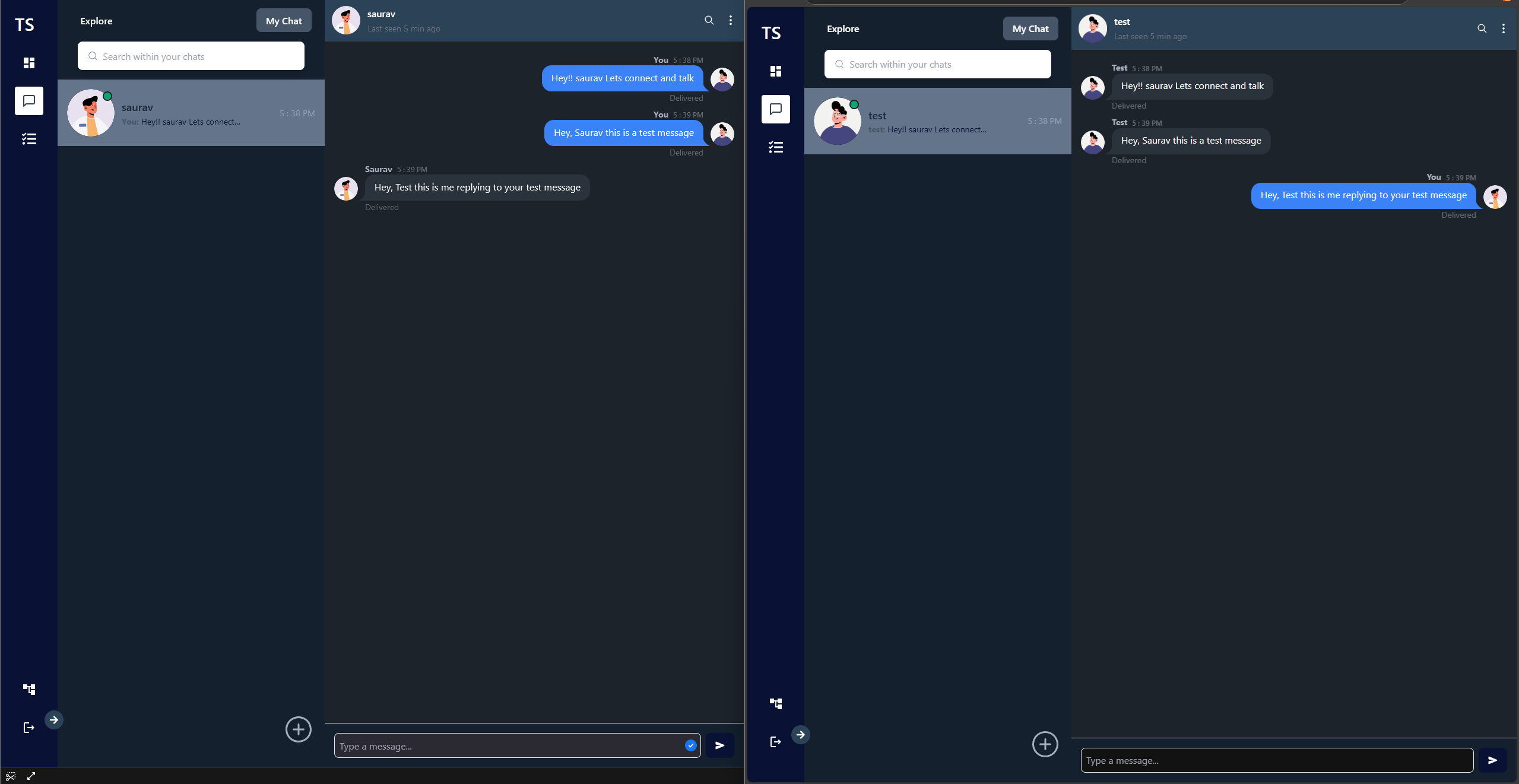Open test conversation in chat list
The width and height of the screenshot is (1519, 784).
pos(937,121)
